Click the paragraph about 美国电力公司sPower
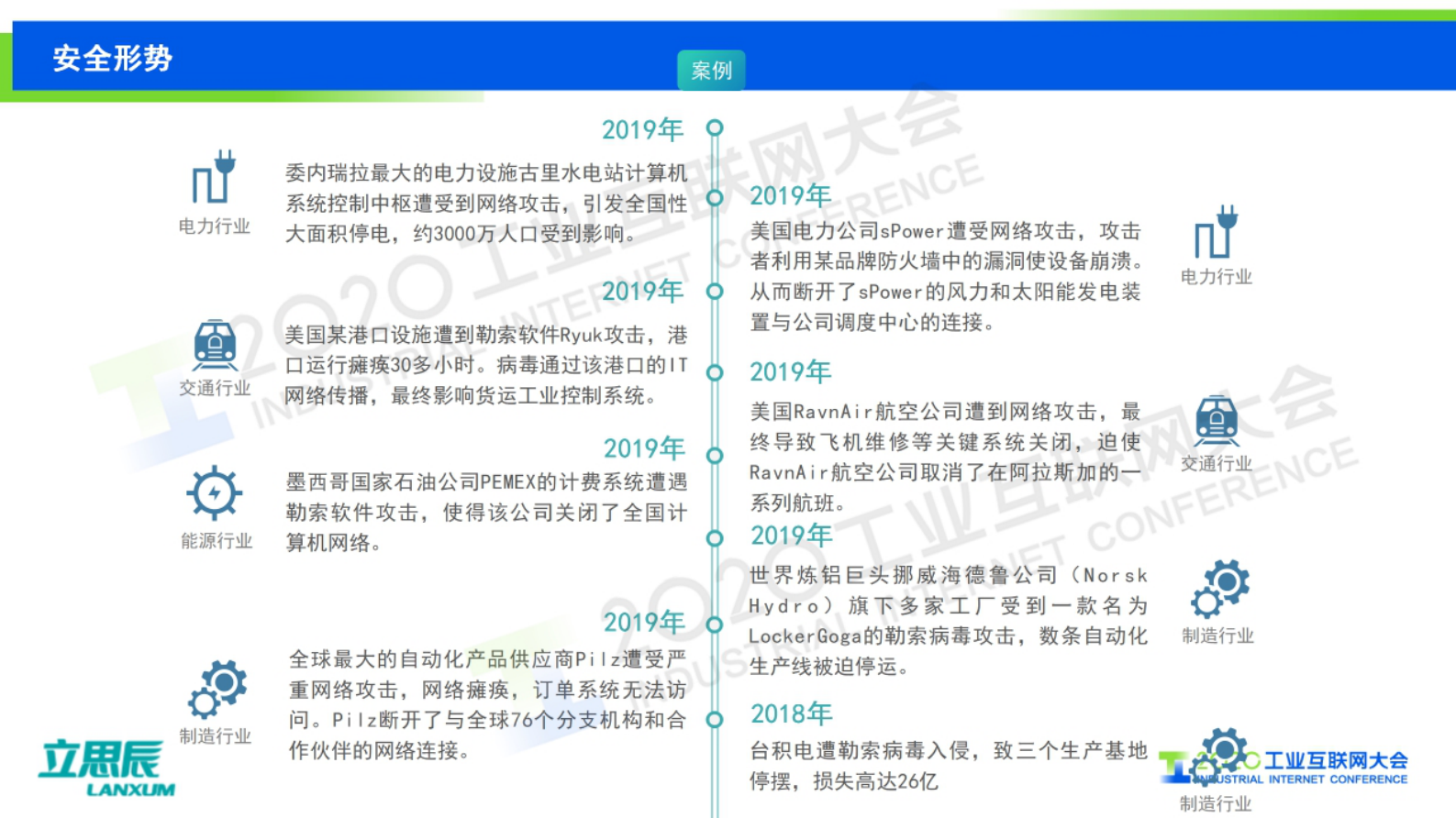The image size is (1456, 818). coord(947,276)
